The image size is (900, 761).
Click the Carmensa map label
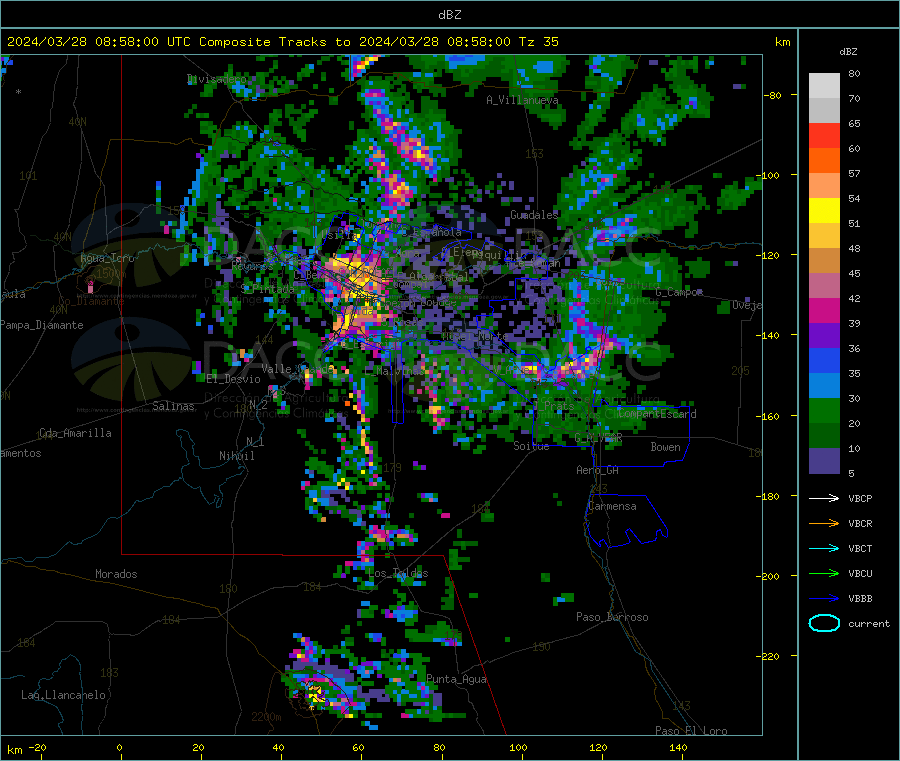612,506
